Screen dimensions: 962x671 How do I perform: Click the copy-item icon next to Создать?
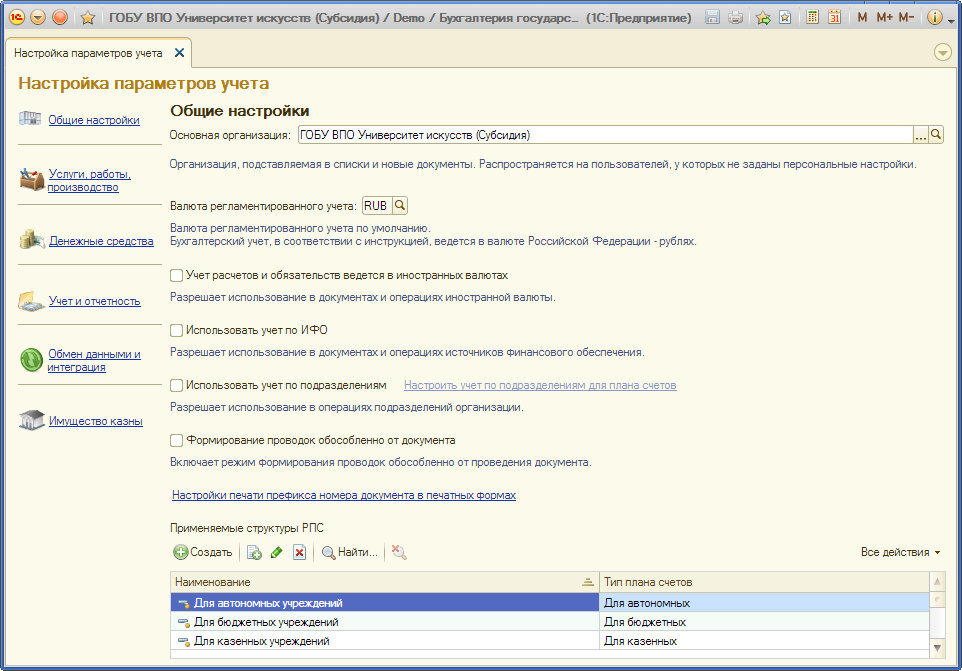[254, 553]
